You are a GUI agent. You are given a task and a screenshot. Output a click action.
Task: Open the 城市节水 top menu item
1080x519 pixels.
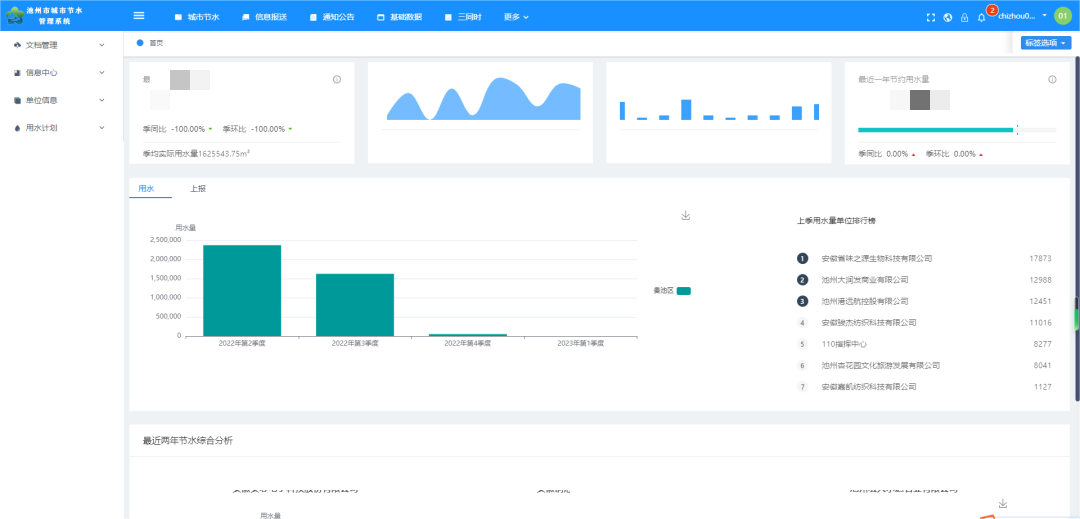pyautogui.click(x=197, y=17)
